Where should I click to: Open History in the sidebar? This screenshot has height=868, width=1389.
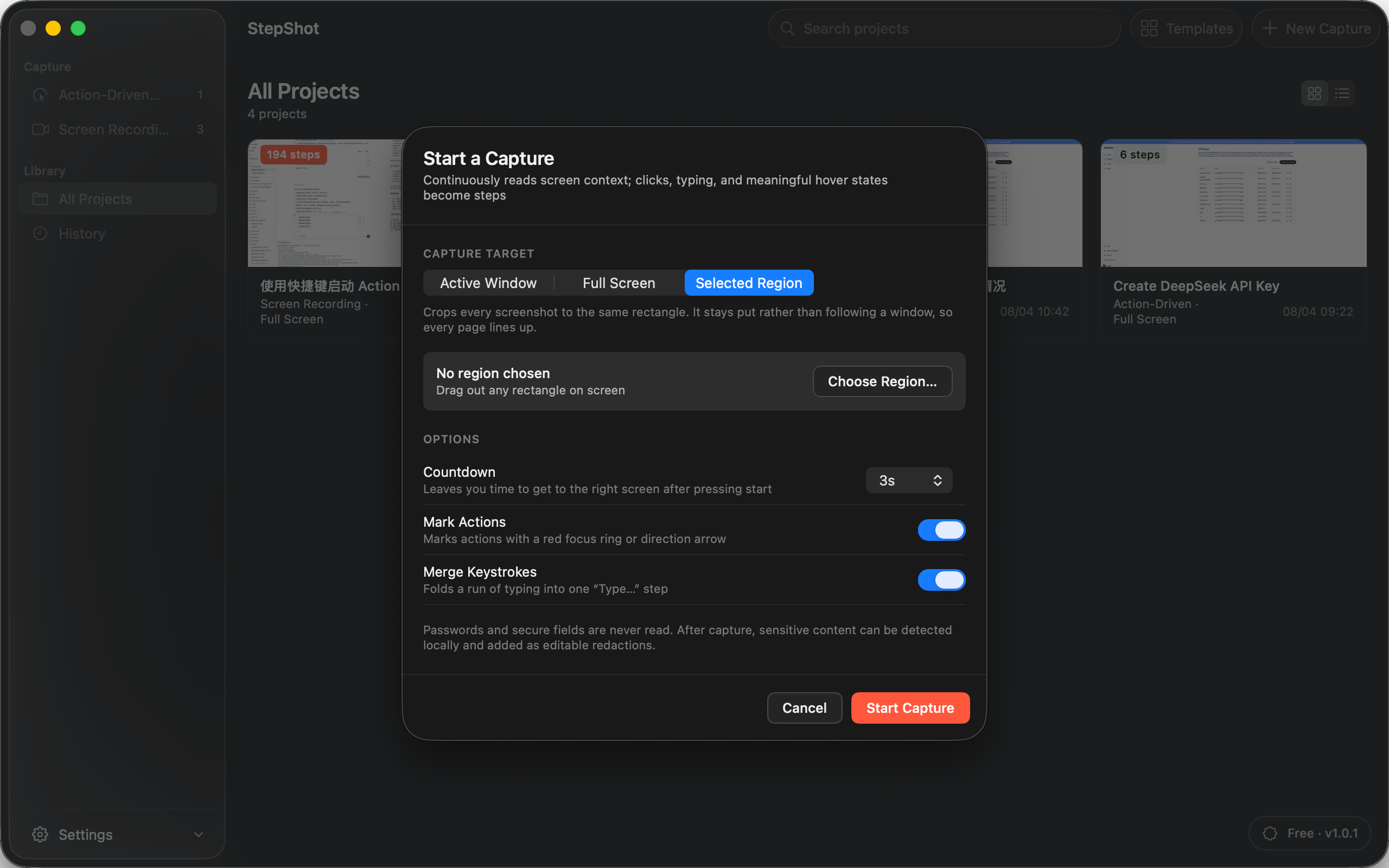(117, 234)
